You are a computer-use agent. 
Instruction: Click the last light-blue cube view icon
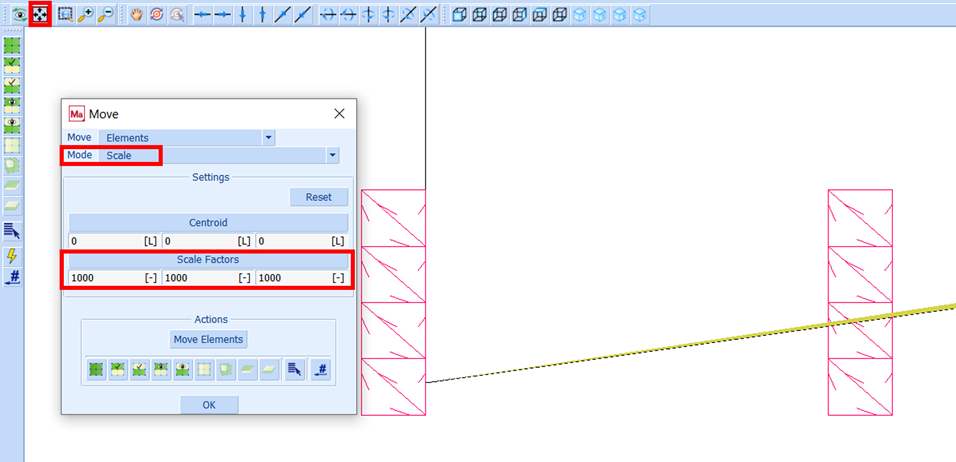(639, 15)
